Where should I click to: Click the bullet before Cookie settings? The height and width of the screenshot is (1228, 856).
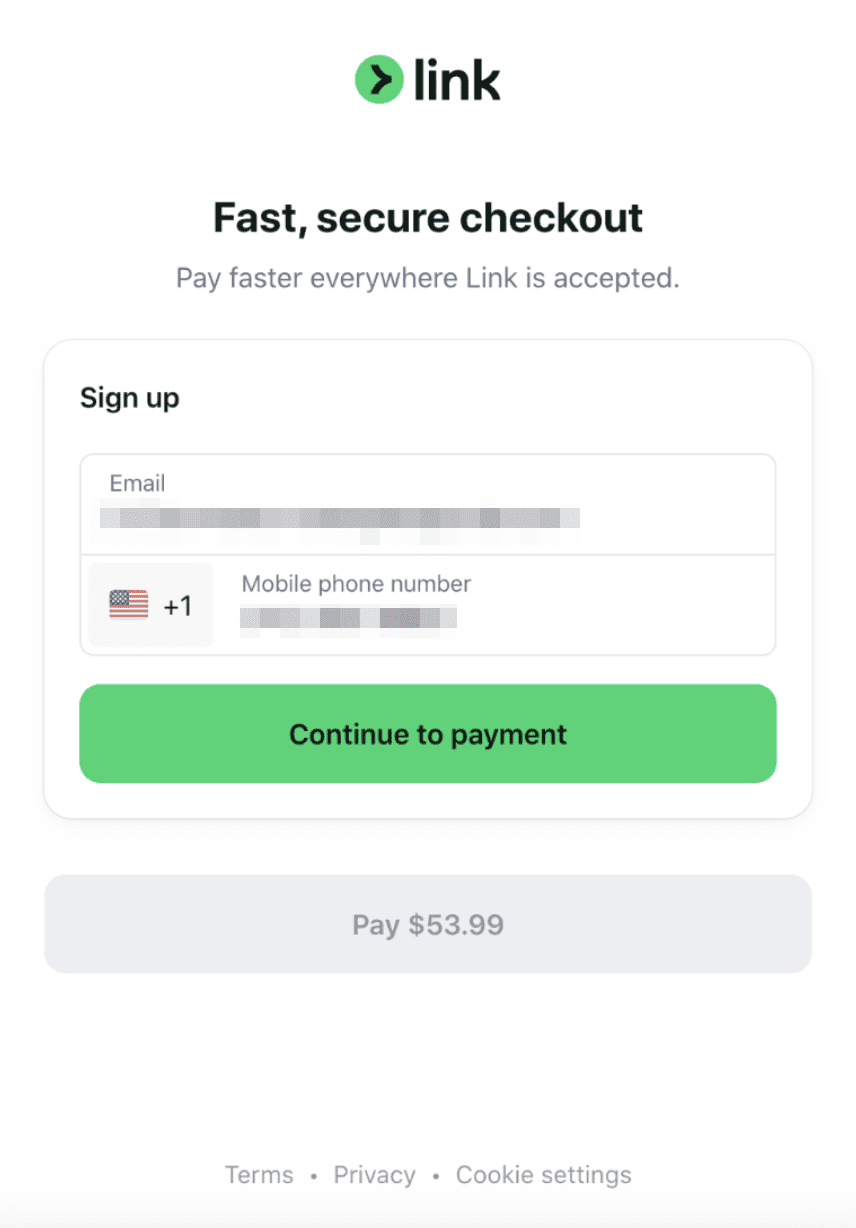coord(436,1176)
